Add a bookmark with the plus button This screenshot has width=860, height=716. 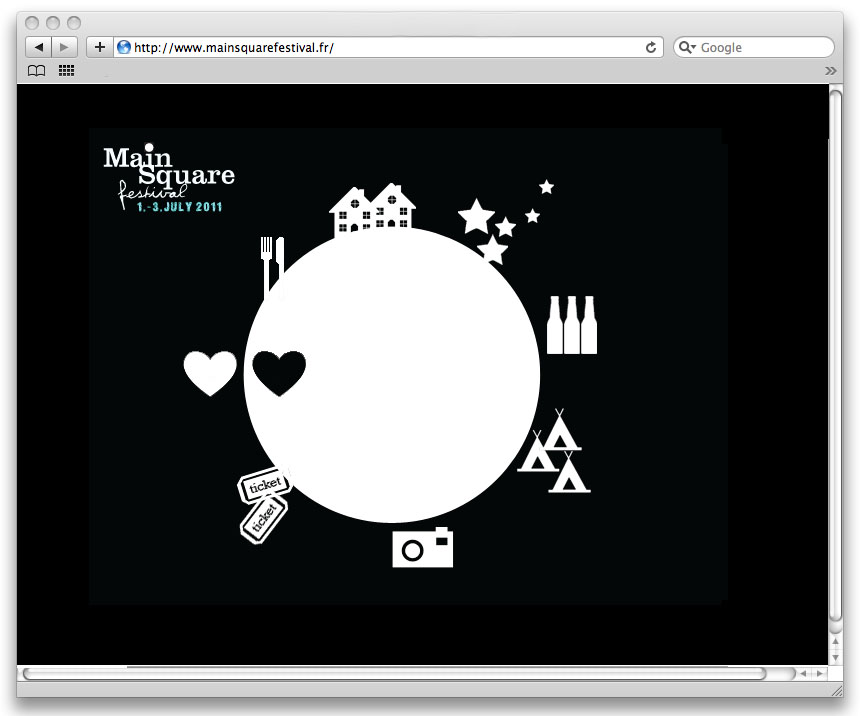[100, 47]
